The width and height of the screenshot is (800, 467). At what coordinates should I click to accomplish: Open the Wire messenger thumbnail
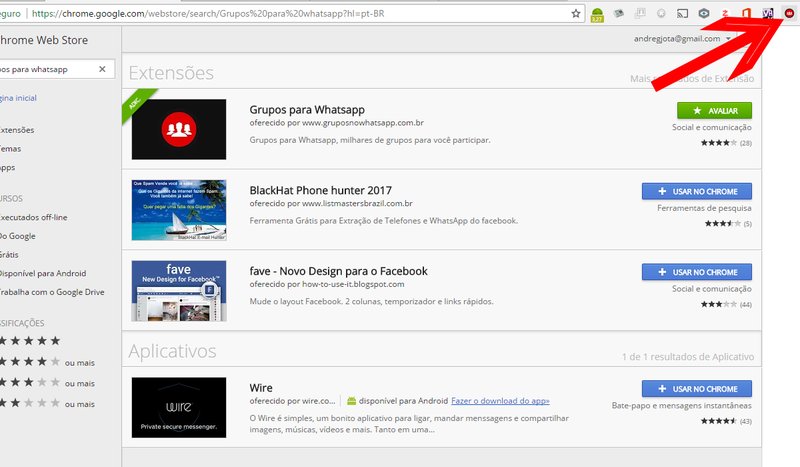179,407
